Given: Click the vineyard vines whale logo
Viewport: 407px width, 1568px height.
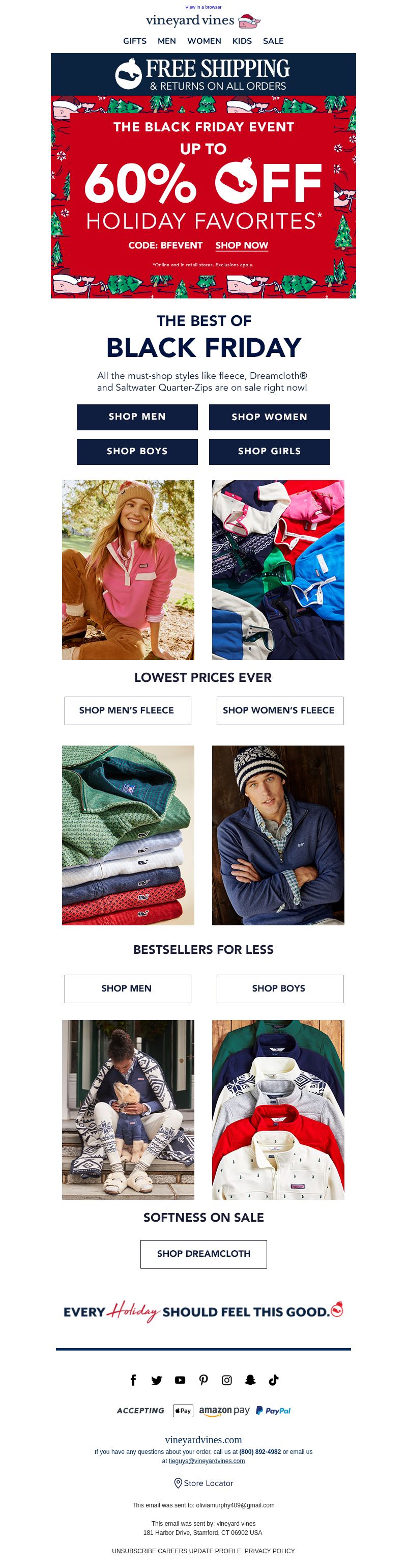Looking at the screenshot, I should (249, 21).
